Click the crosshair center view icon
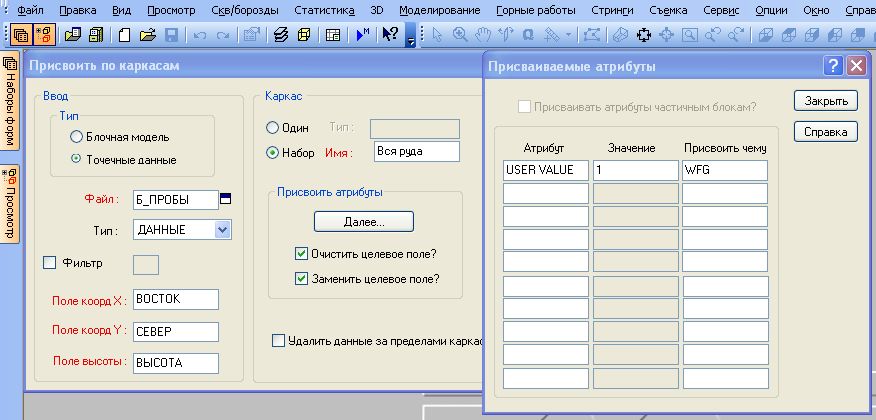The image size is (876, 420). [x=666, y=35]
